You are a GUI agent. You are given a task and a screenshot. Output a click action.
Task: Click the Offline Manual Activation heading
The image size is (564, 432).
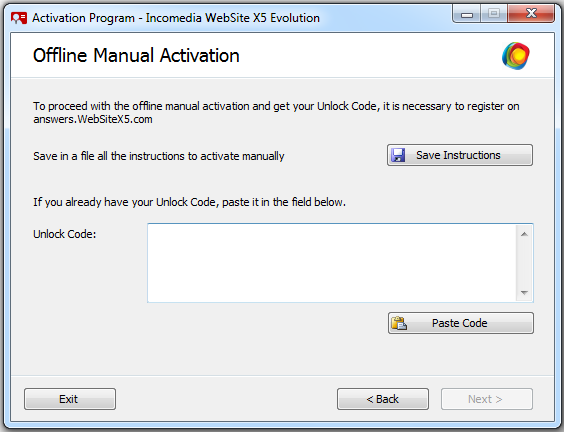[x=136, y=55]
